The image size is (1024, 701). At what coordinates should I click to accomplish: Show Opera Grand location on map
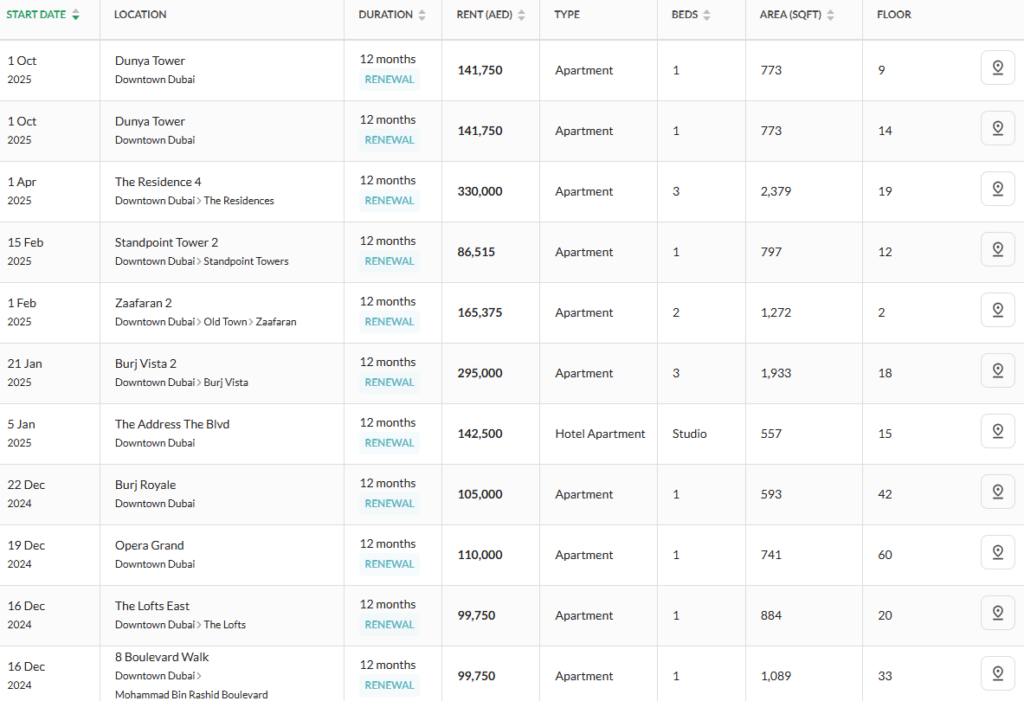(997, 552)
